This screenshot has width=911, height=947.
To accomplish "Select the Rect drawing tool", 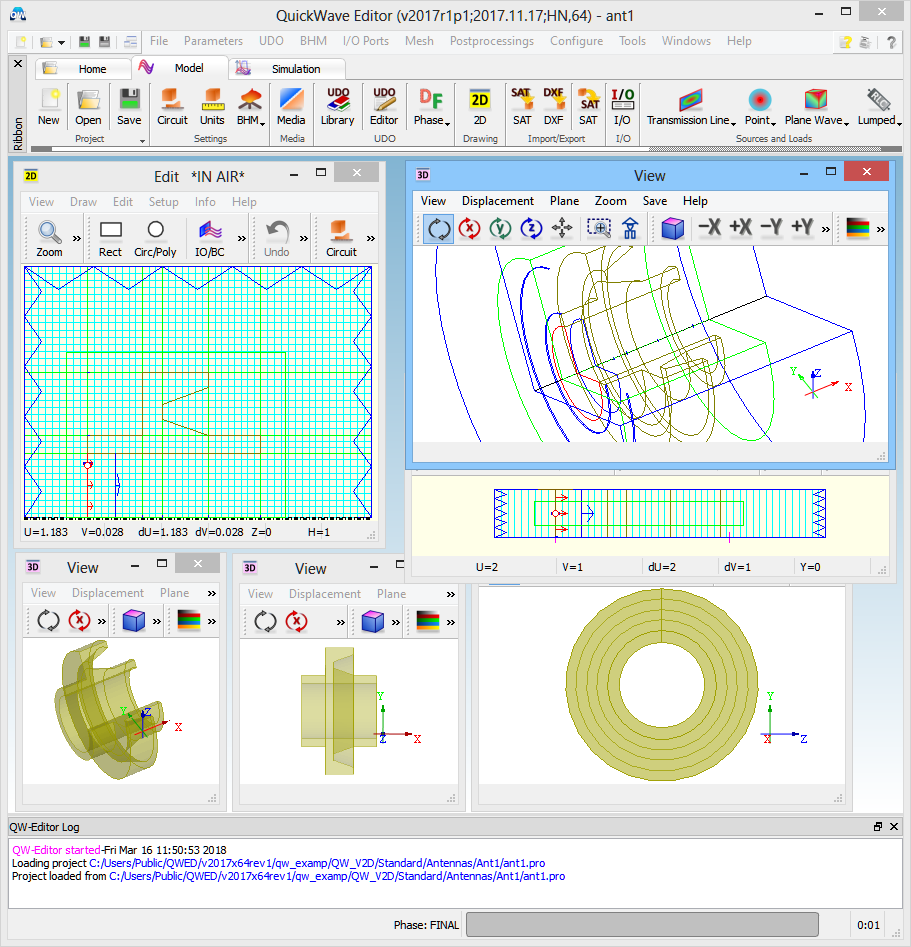I will tap(110, 237).
